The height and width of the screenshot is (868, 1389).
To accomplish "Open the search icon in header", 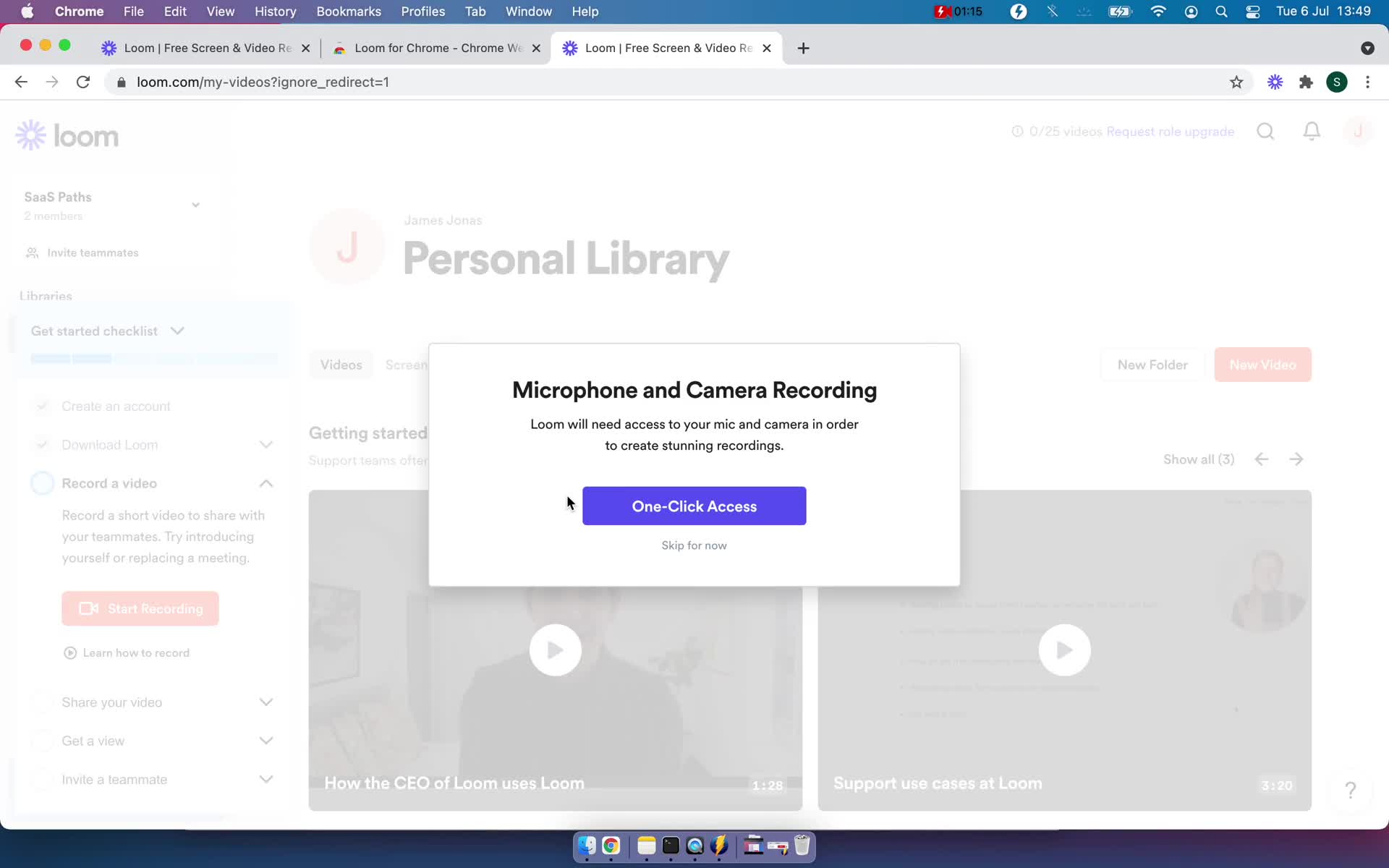I will [x=1264, y=131].
